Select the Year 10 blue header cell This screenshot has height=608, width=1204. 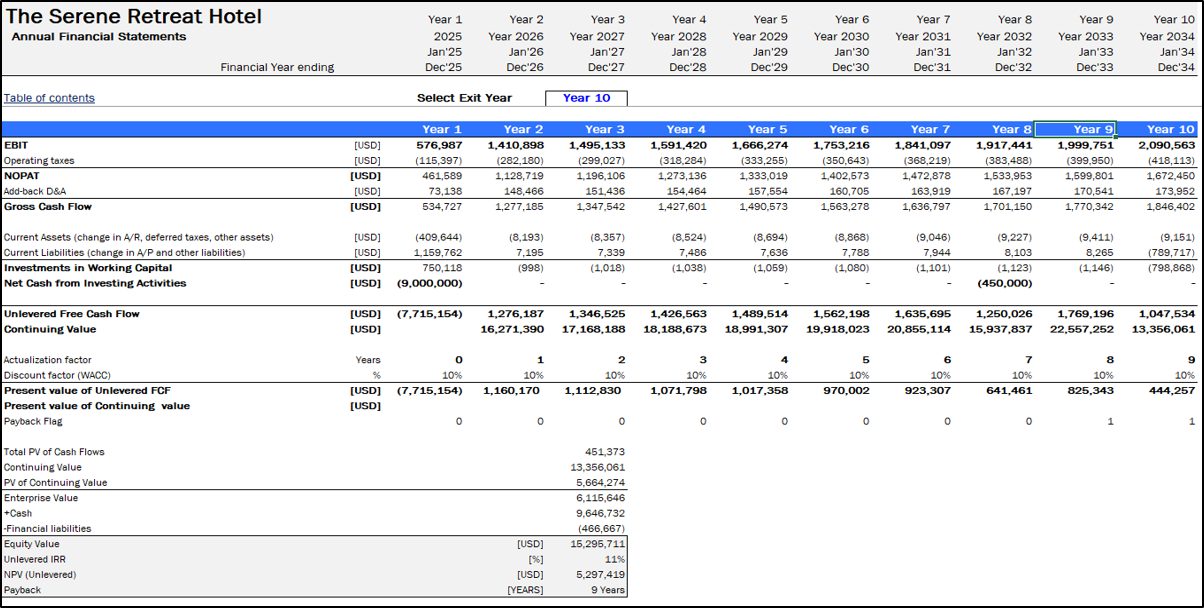tap(1159, 129)
